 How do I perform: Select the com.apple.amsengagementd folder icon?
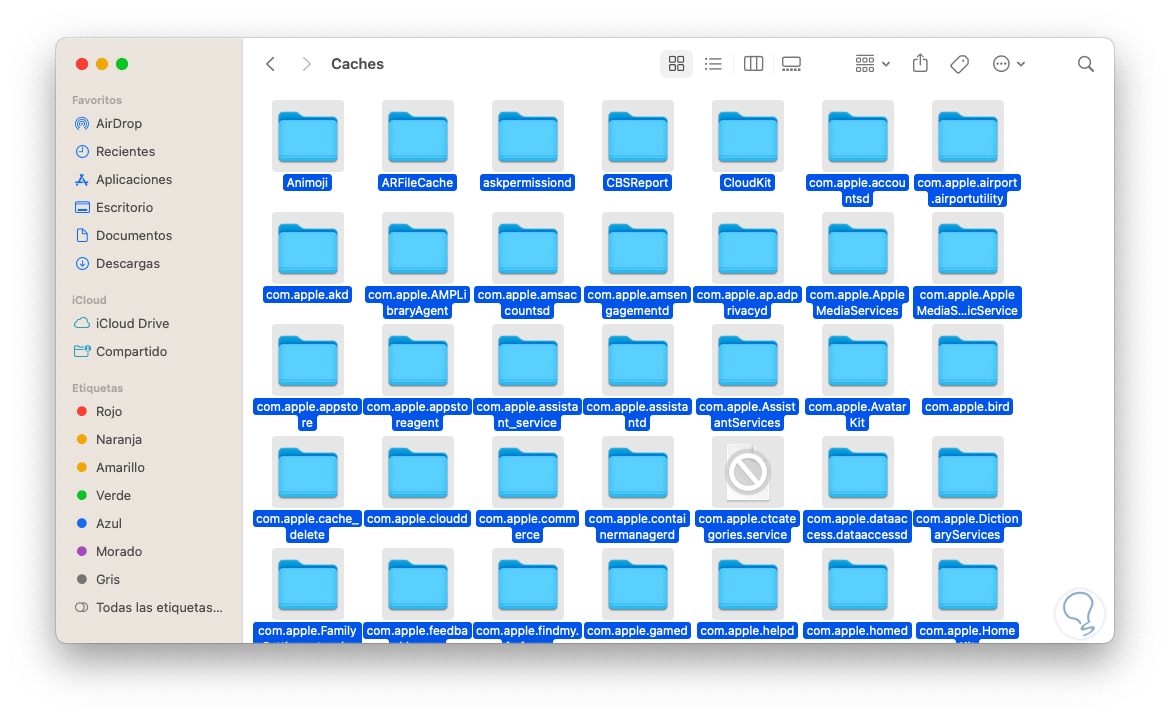(637, 248)
